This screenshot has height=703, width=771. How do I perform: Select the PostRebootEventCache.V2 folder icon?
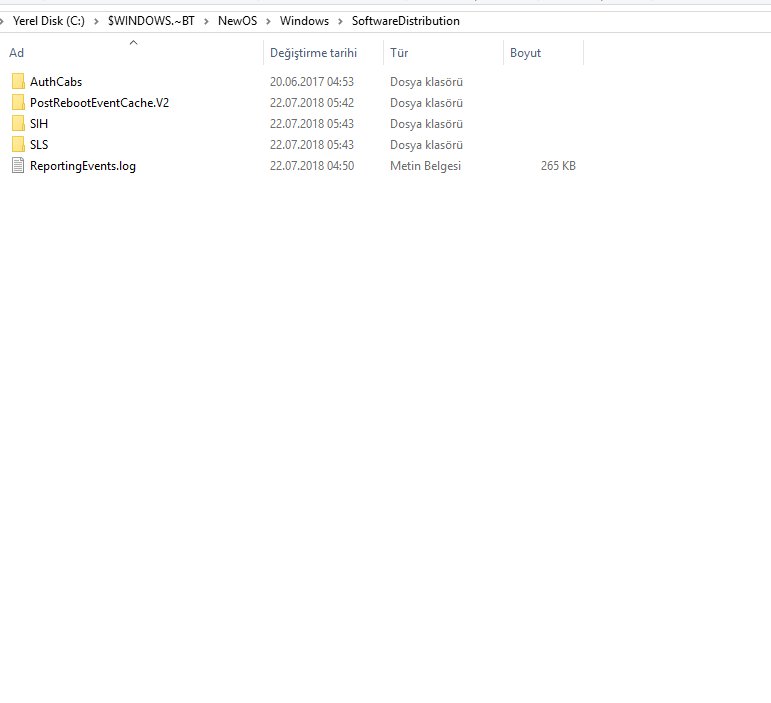(x=18, y=103)
